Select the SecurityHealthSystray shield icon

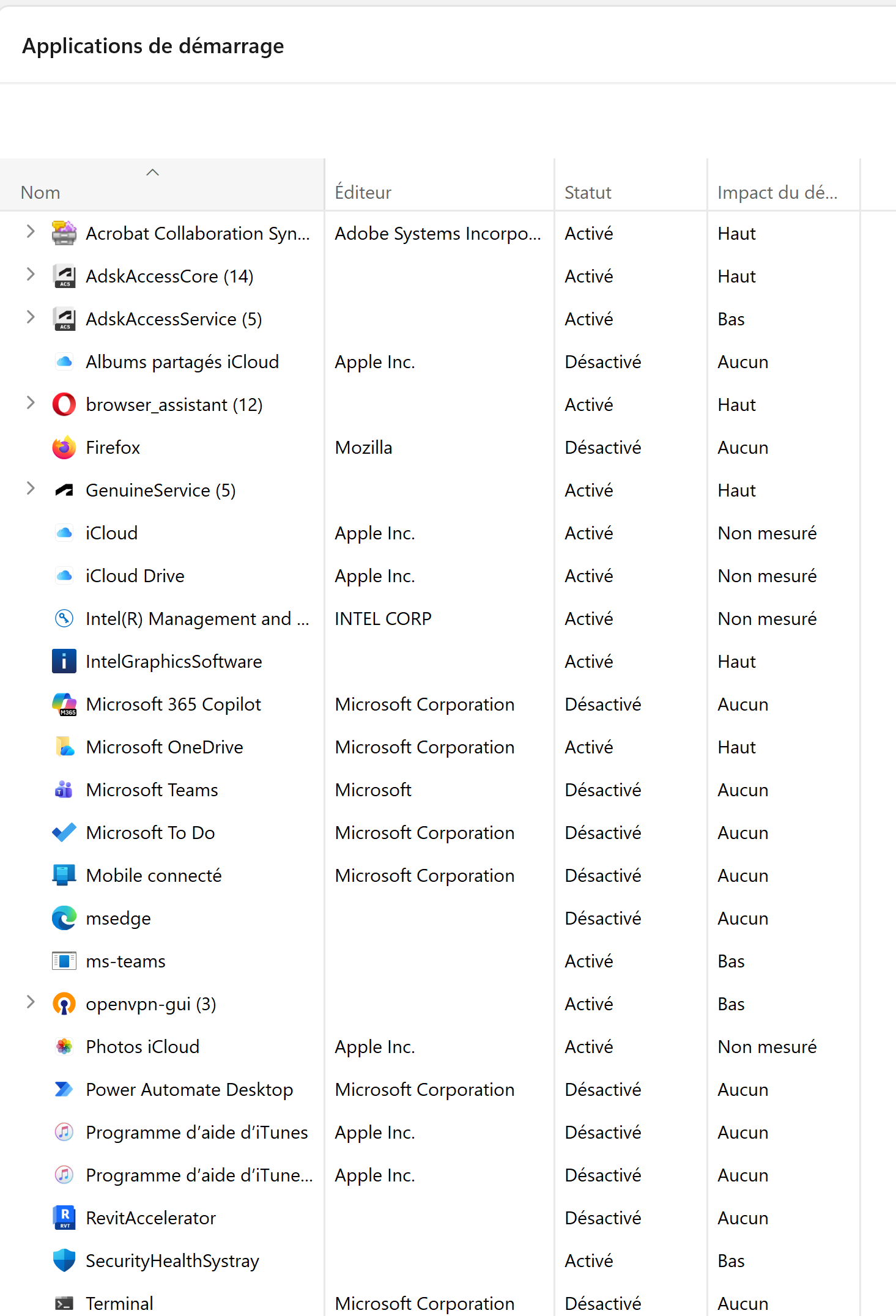point(64,1261)
